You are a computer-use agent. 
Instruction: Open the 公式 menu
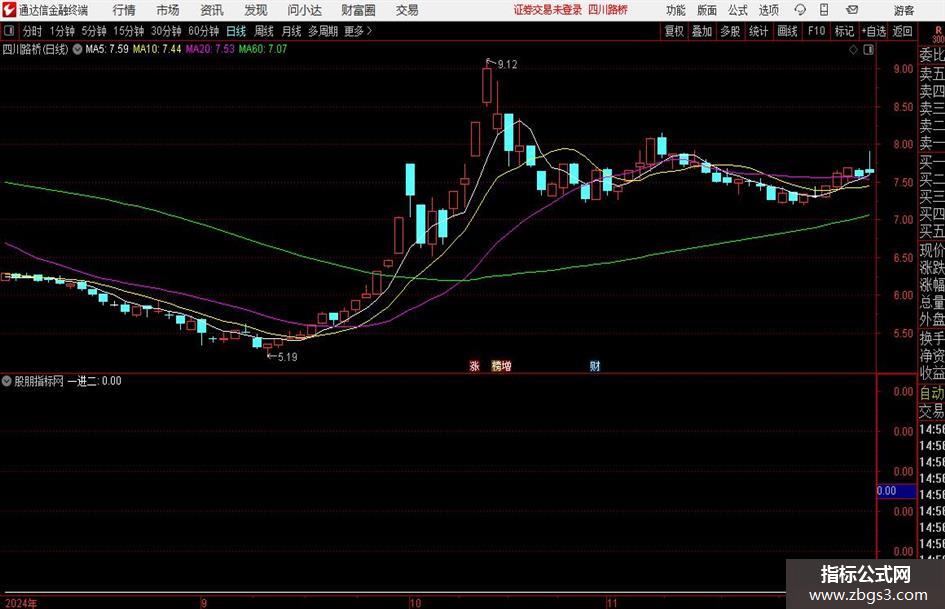(x=738, y=10)
